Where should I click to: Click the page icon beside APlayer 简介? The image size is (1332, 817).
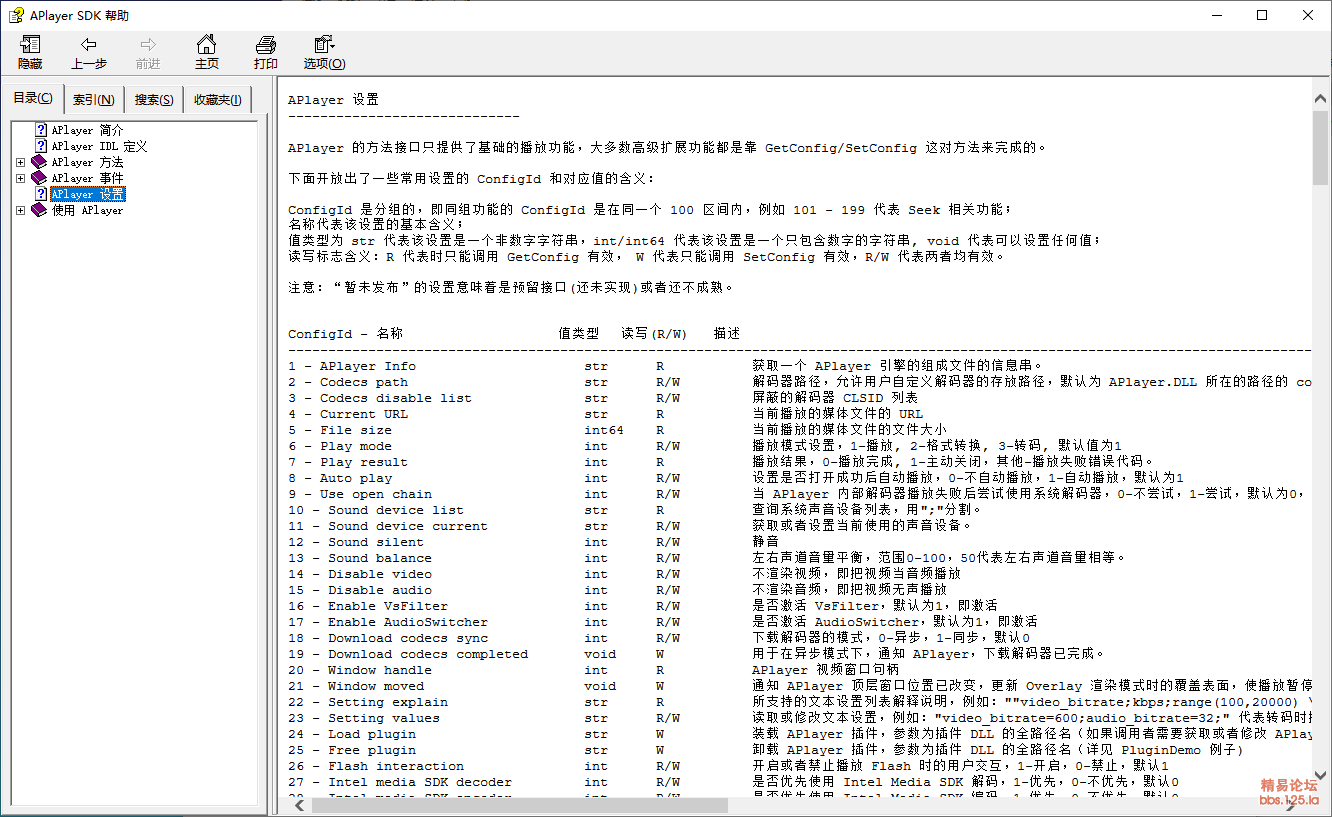[41, 130]
